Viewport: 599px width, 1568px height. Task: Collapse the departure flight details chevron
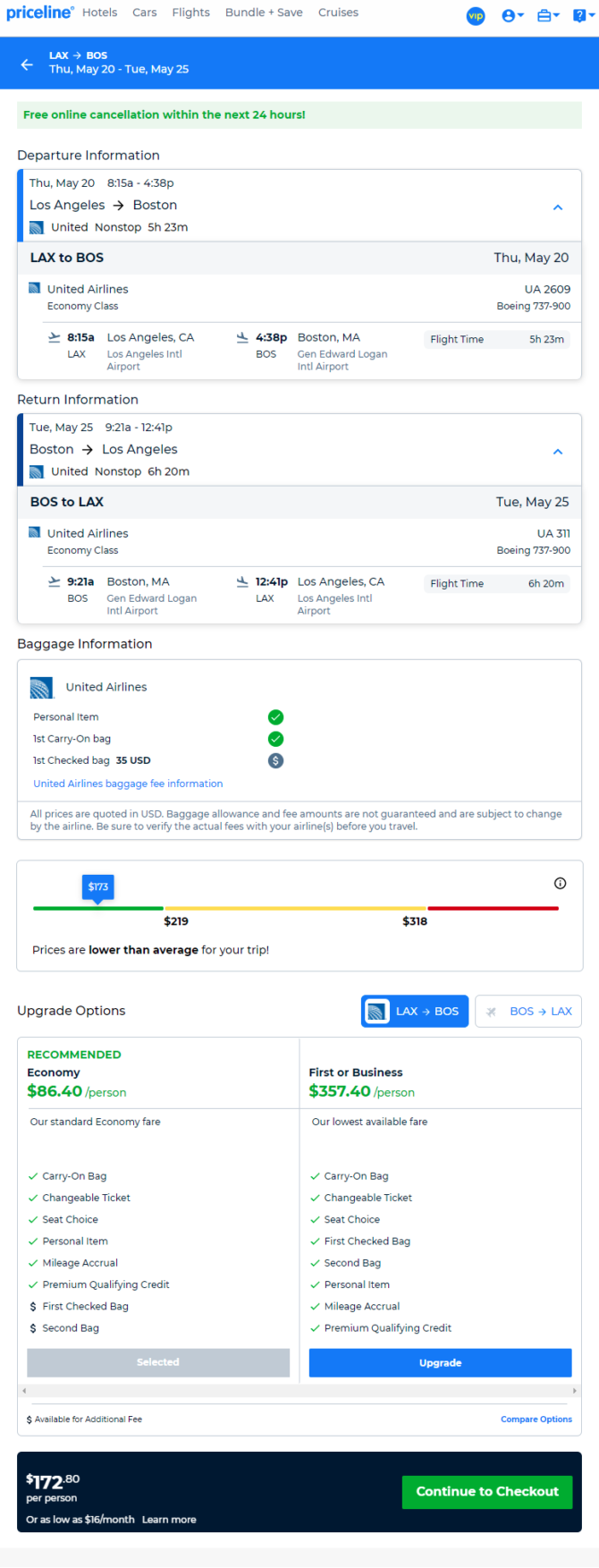pyautogui.click(x=558, y=207)
